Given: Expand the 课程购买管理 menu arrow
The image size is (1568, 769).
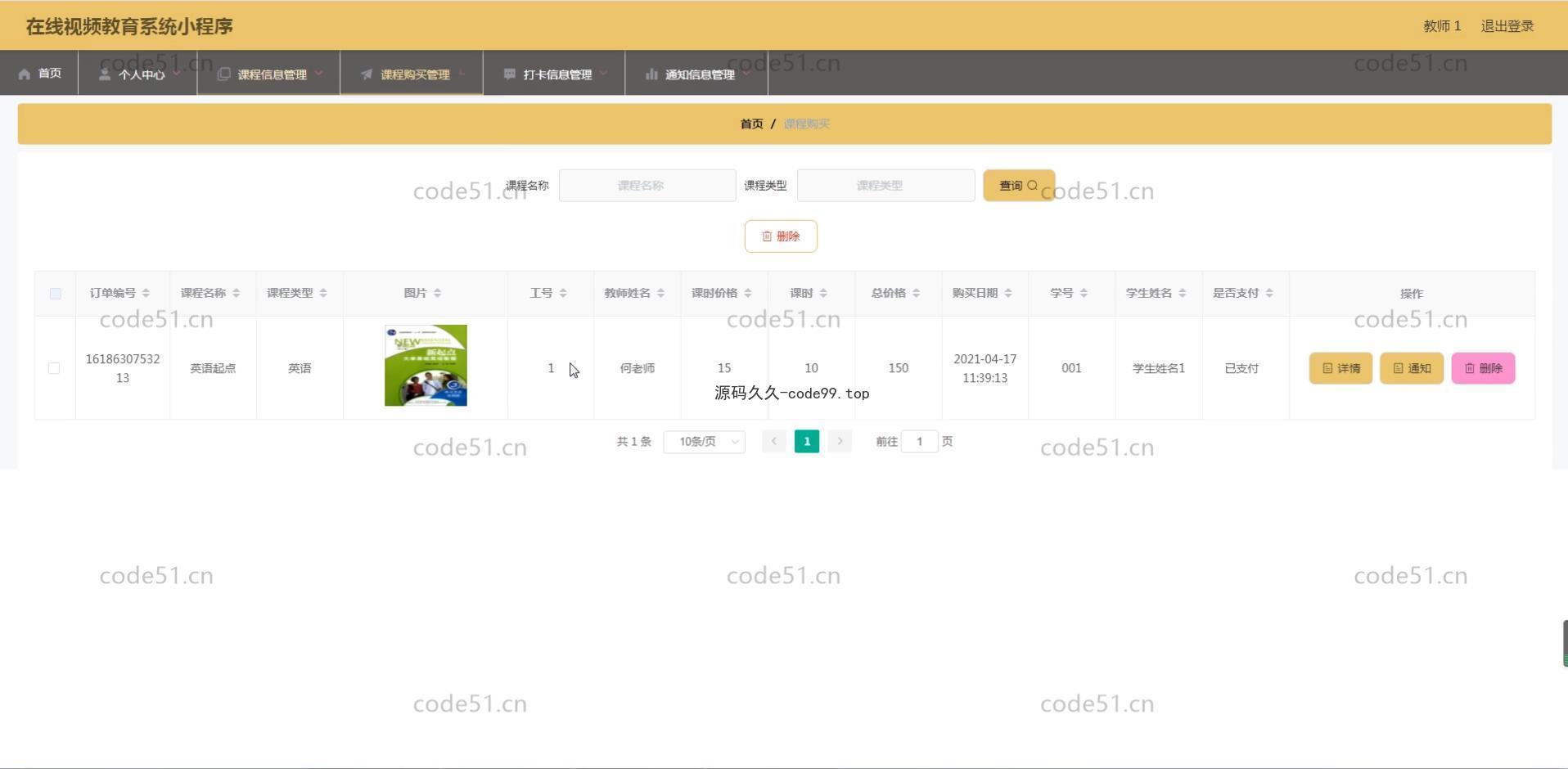Looking at the screenshot, I should click(462, 74).
